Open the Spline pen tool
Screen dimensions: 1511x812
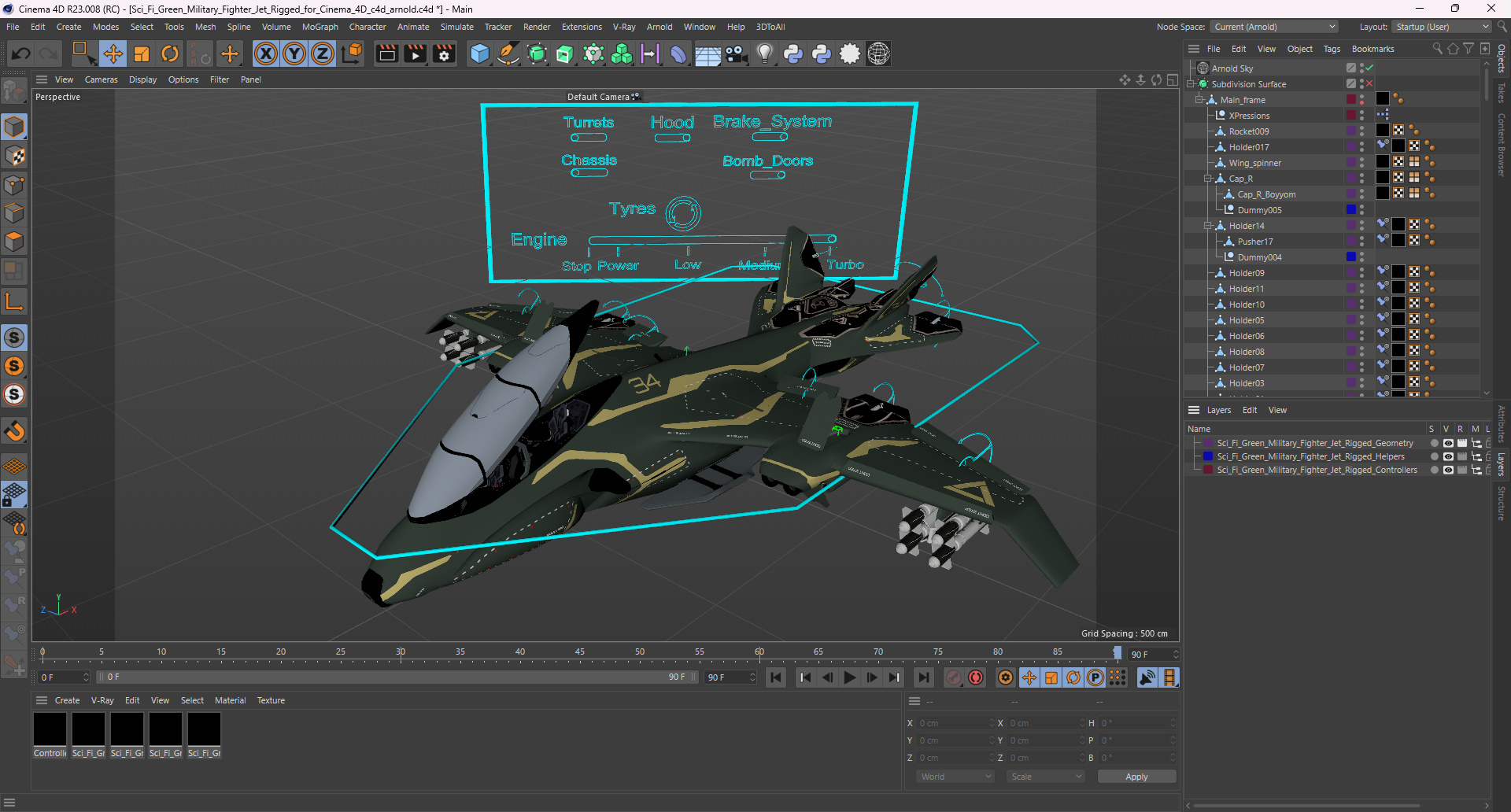[508, 54]
